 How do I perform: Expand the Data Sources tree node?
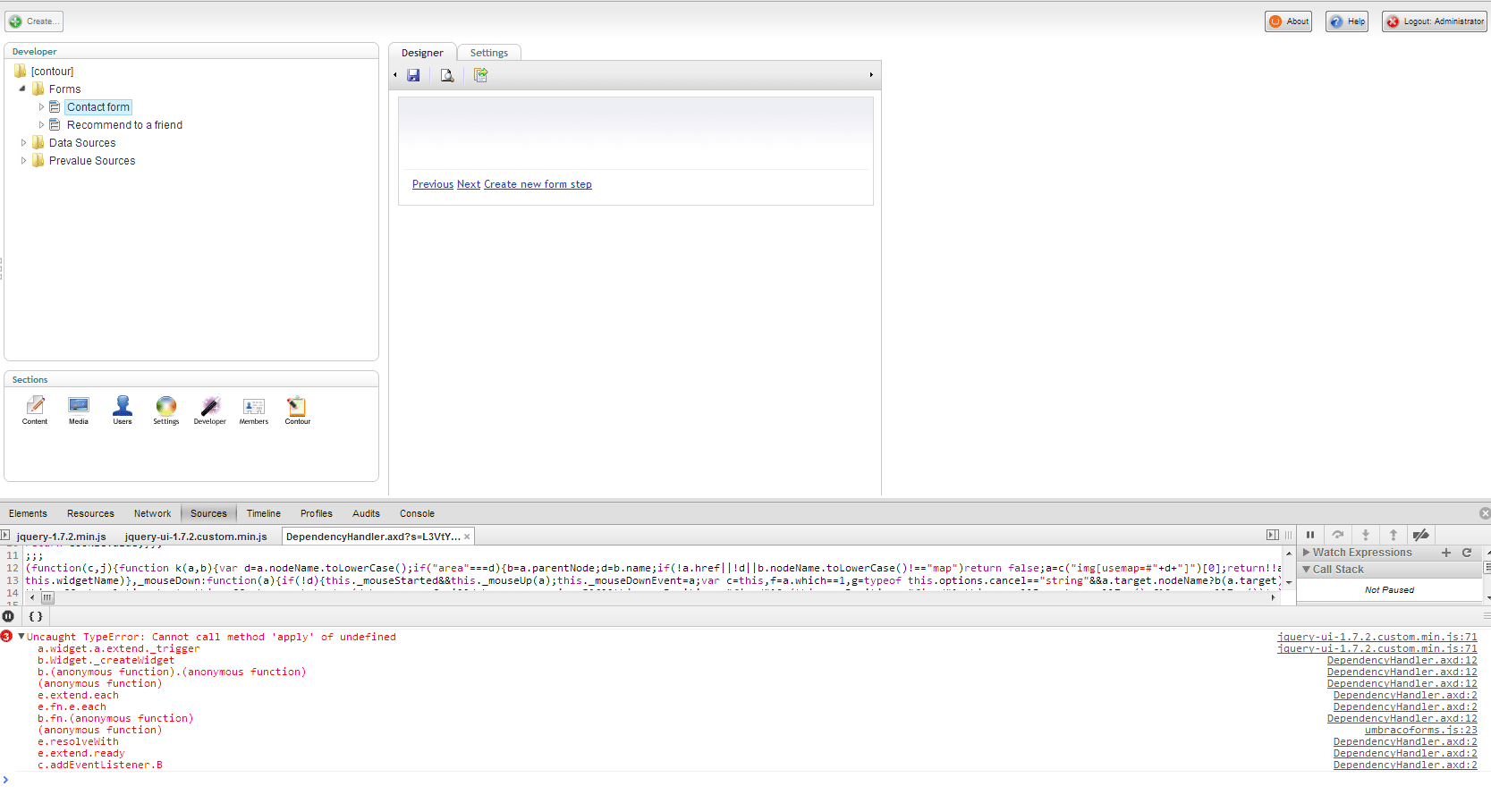[24, 143]
